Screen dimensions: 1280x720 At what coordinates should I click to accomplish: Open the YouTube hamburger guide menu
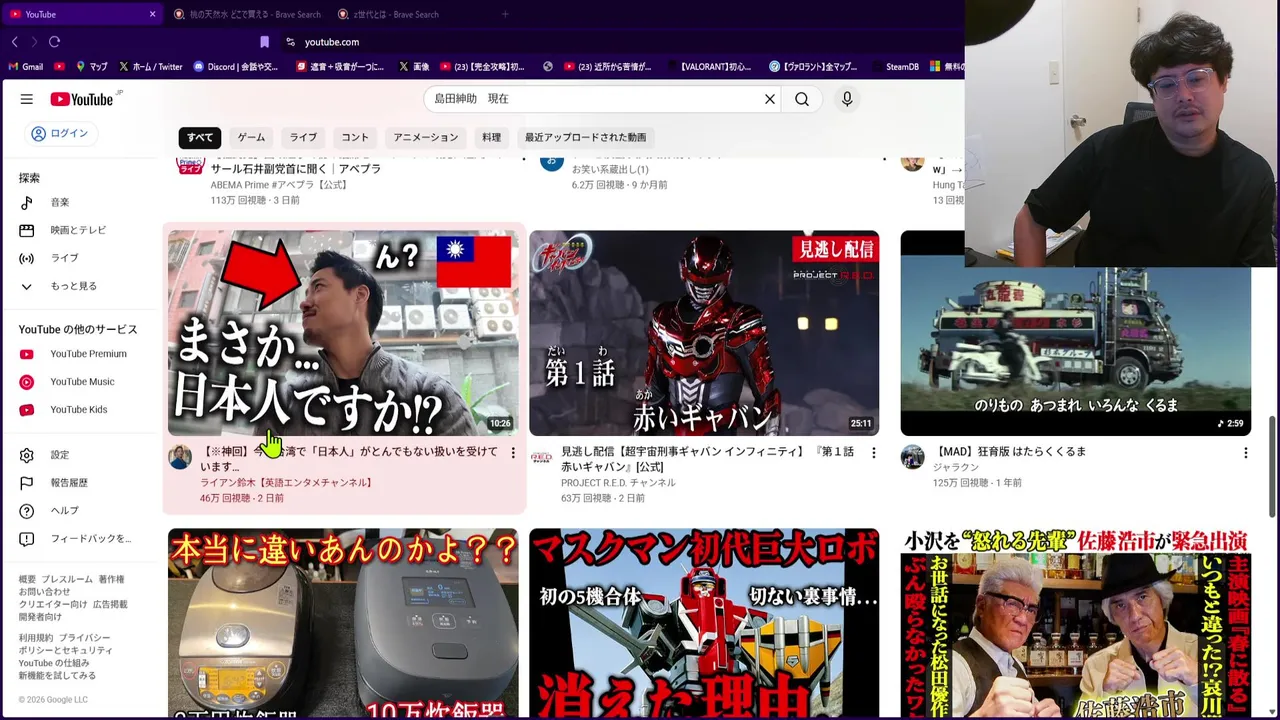click(27, 99)
